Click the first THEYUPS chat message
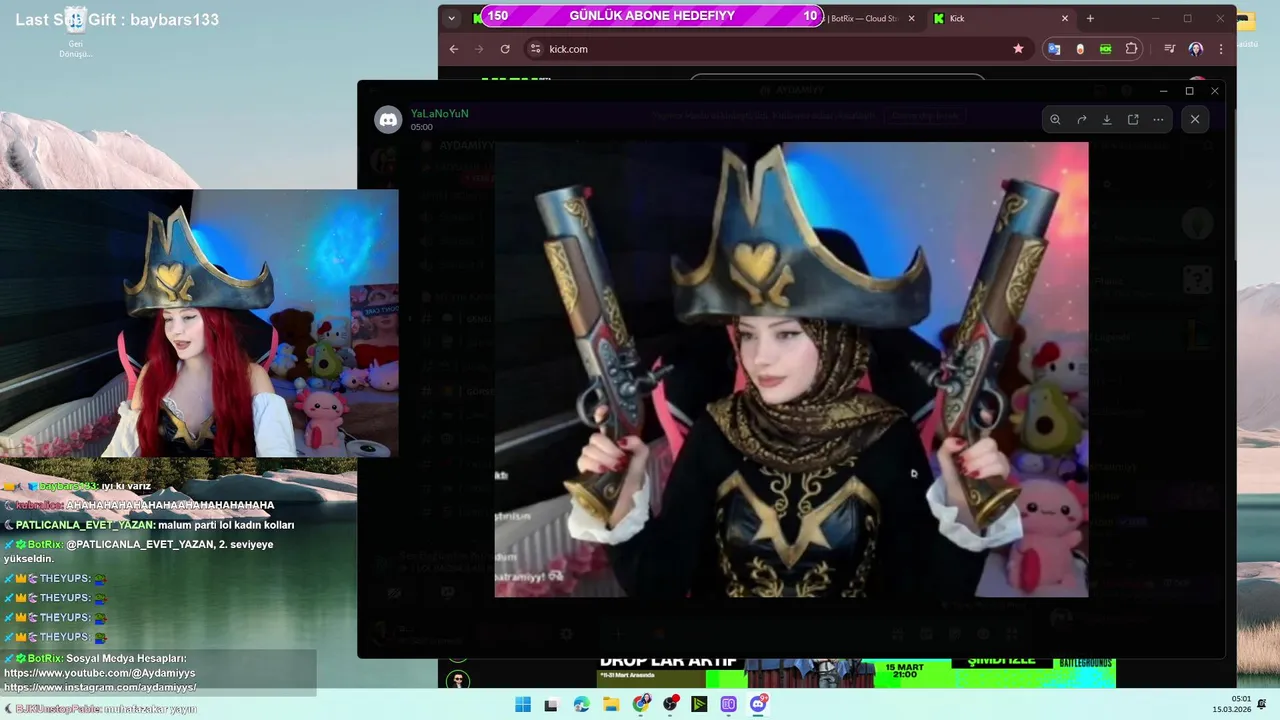The width and height of the screenshot is (1280, 720). [57, 578]
